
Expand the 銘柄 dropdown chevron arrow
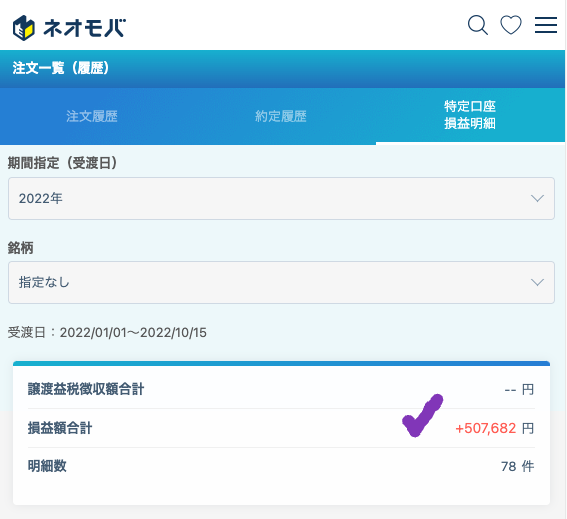click(537, 282)
